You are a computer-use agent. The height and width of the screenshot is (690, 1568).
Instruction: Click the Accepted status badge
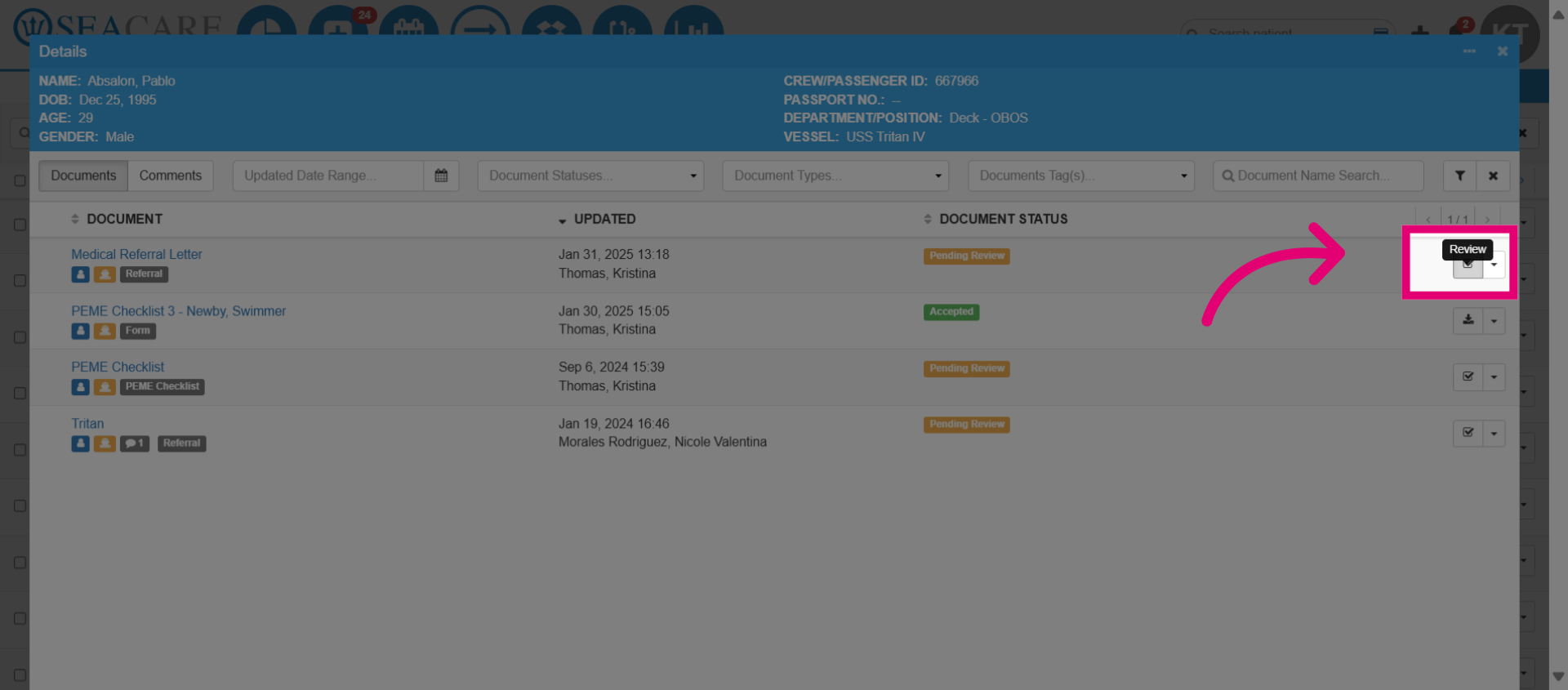pos(951,312)
